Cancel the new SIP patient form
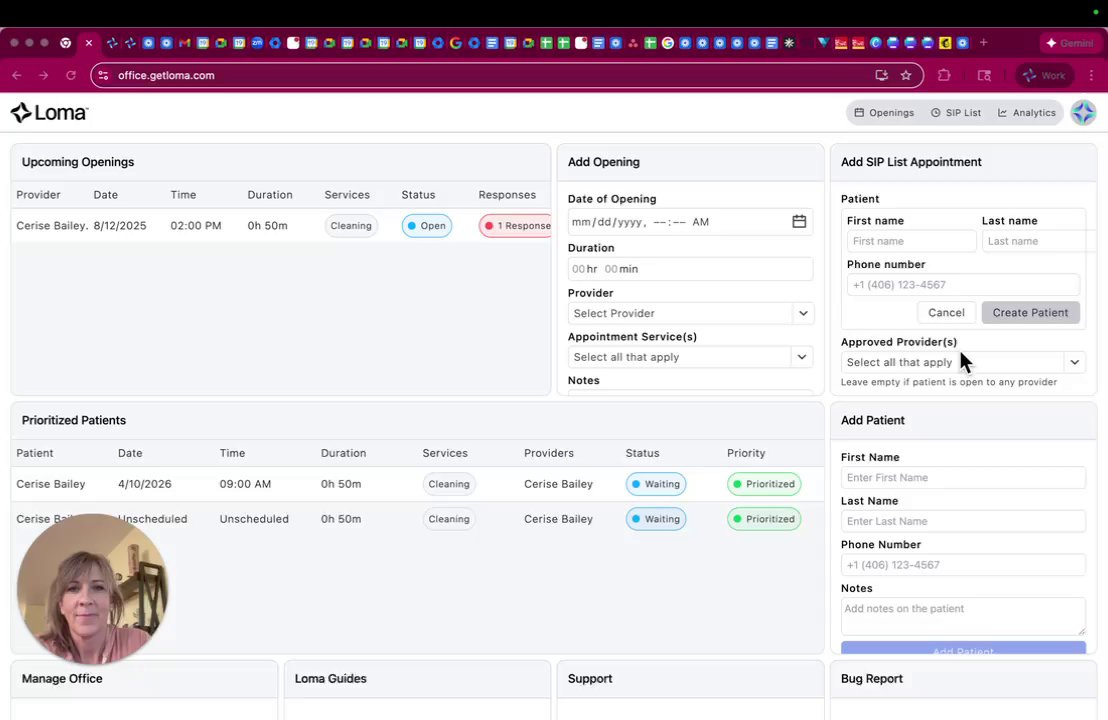This screenshot has width=1108, height=720. pos(946,313)
